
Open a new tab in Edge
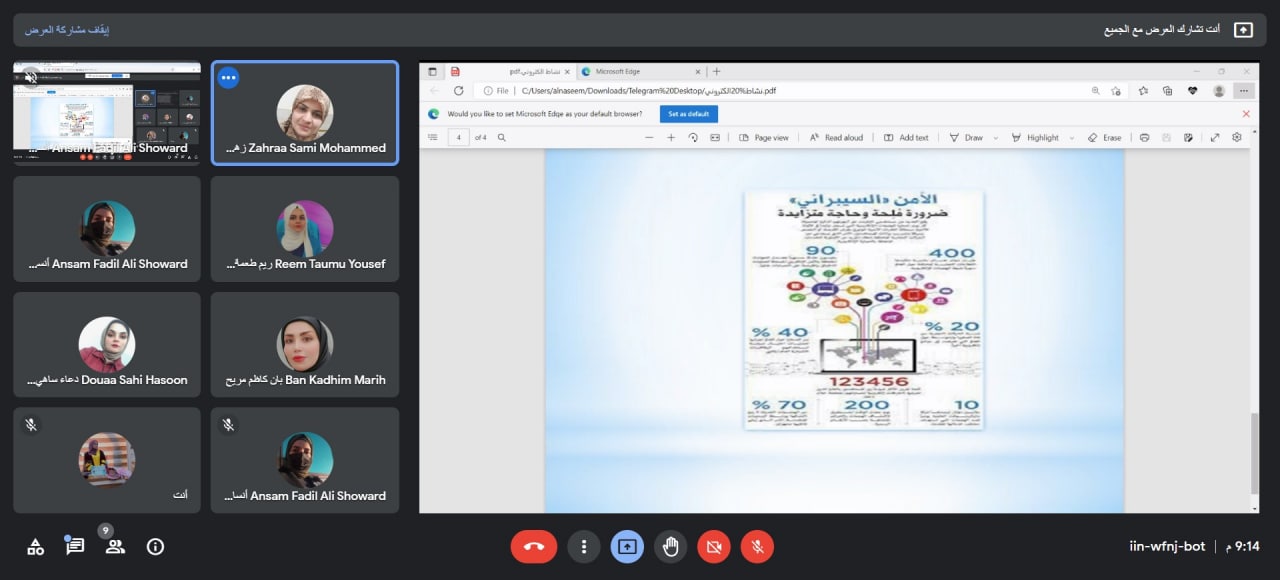click(717, 72)
